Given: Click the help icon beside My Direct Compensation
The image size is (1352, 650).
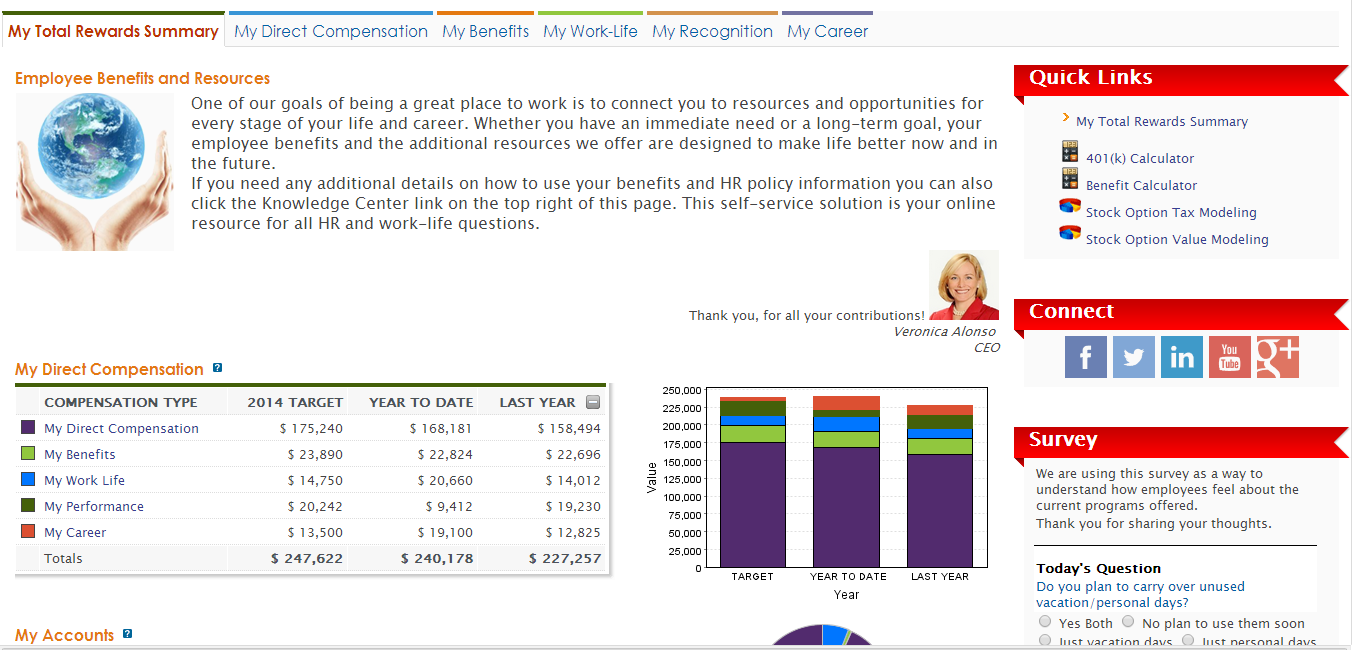Looking at the screenshot, I should click(217, 368).
